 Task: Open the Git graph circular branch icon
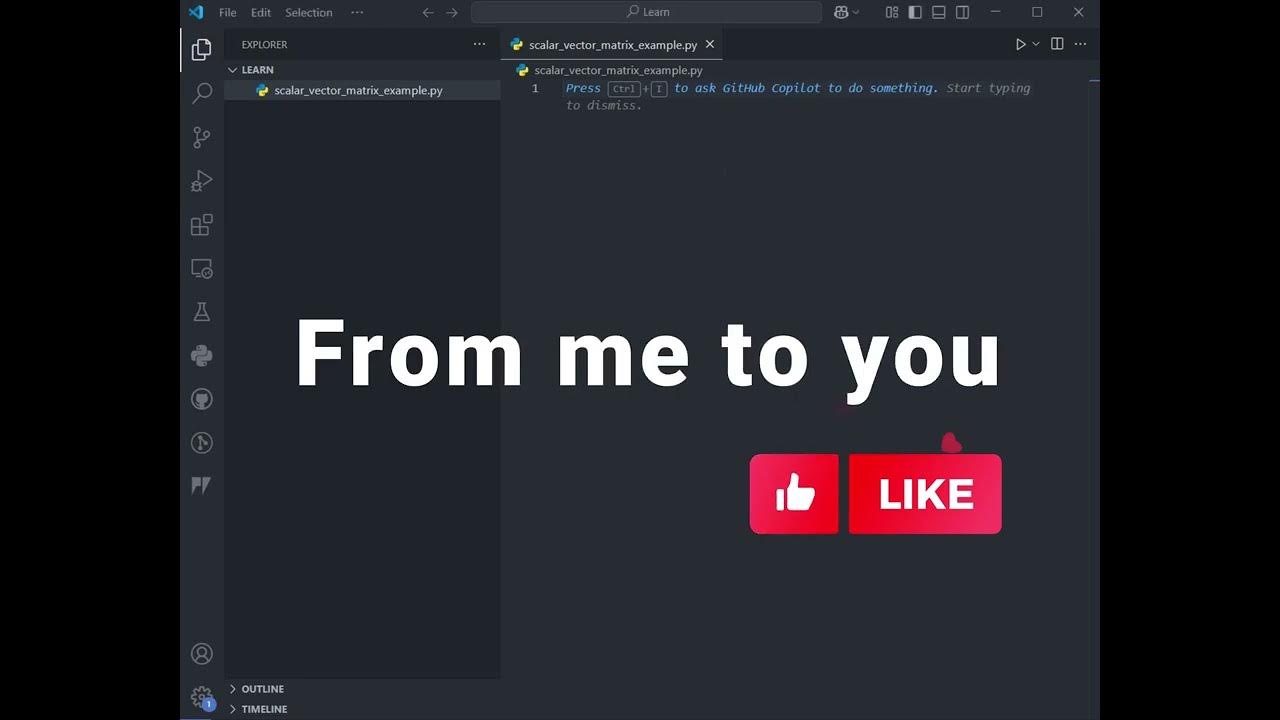pyautogui.click(x=202, y=442)
